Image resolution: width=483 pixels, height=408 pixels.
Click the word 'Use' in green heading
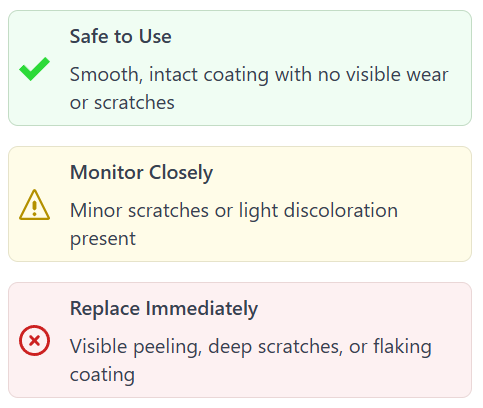(155, 36)
